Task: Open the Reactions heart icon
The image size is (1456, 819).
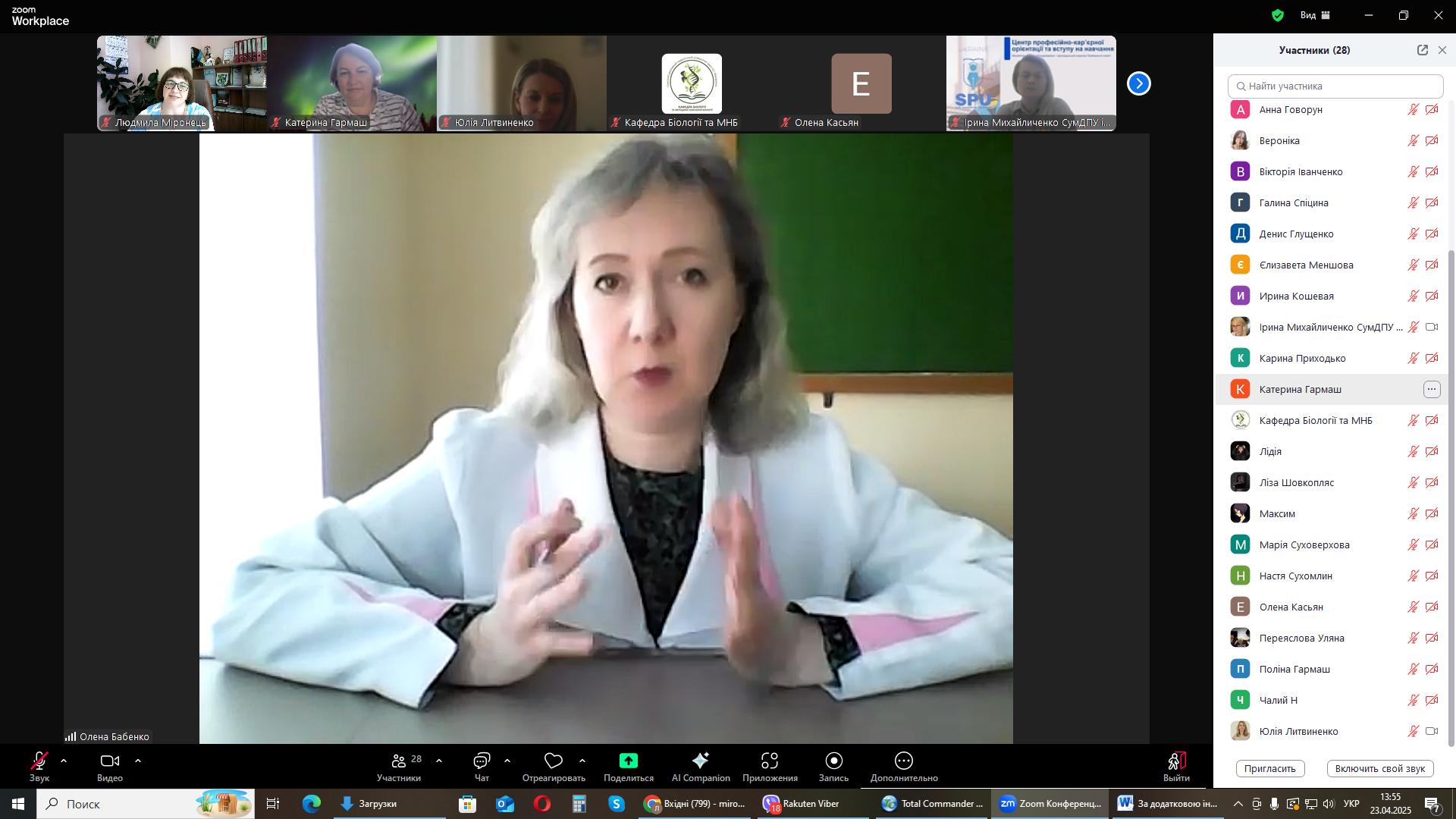Action: [x=554, y=761]
